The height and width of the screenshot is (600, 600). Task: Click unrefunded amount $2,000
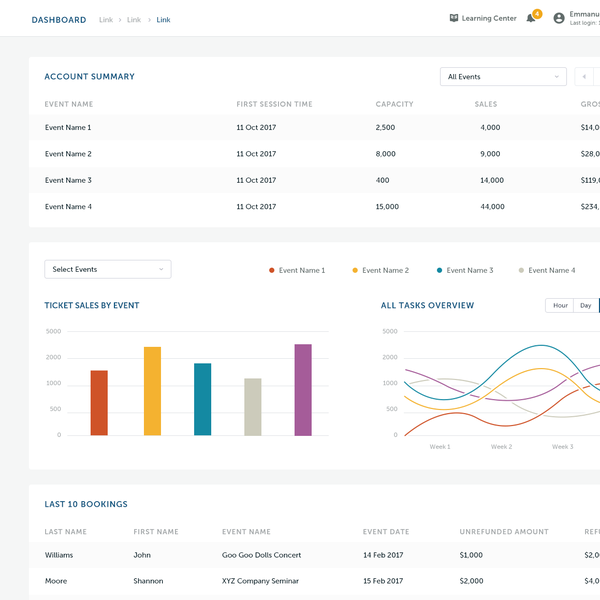[x=471, y=581]
